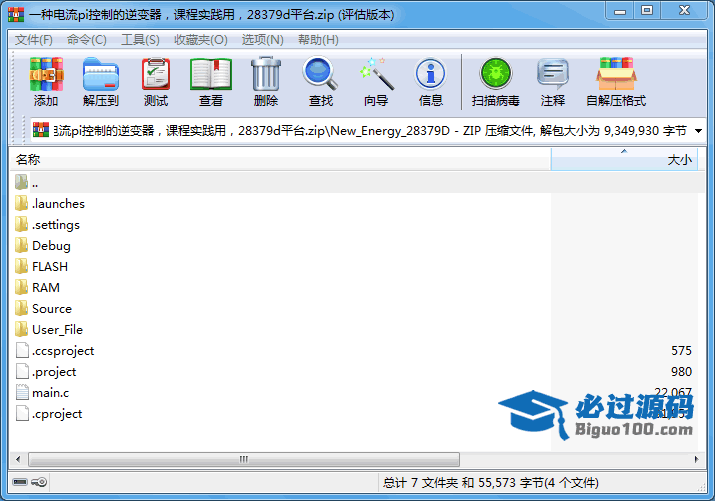The height and width of the screenshot is (501, 715).
Task: Click the archive icon in address bar
Action: [41, 130]
